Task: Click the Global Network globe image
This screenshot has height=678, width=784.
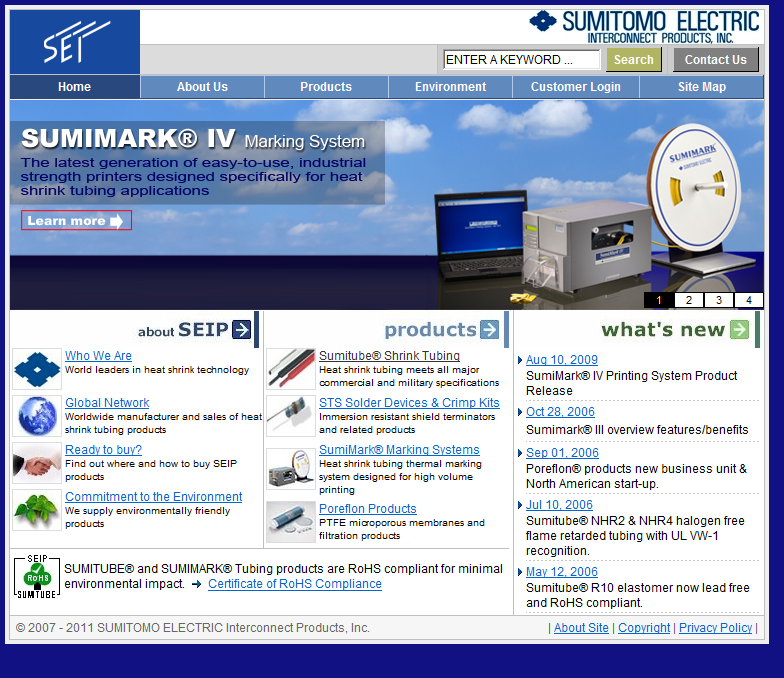Action: pos(37,416)
